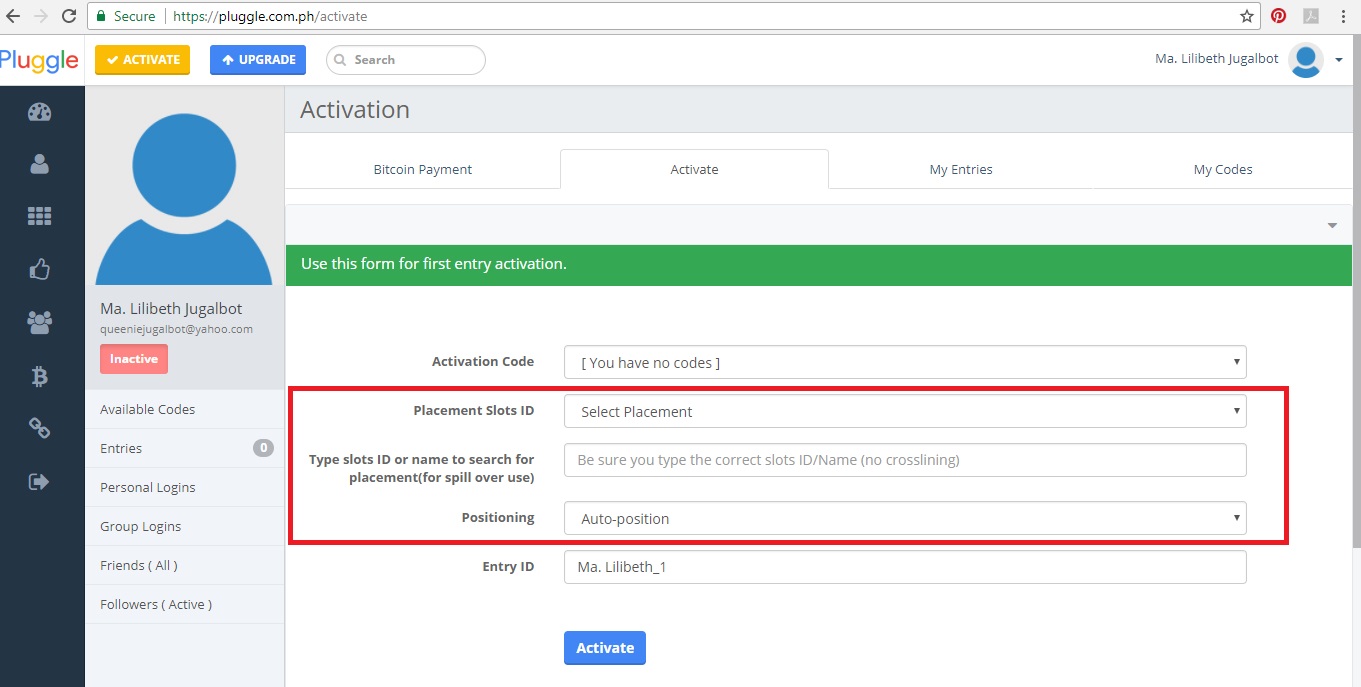Click the user avatar in top bar
1361x687 pixels.
1306,60
